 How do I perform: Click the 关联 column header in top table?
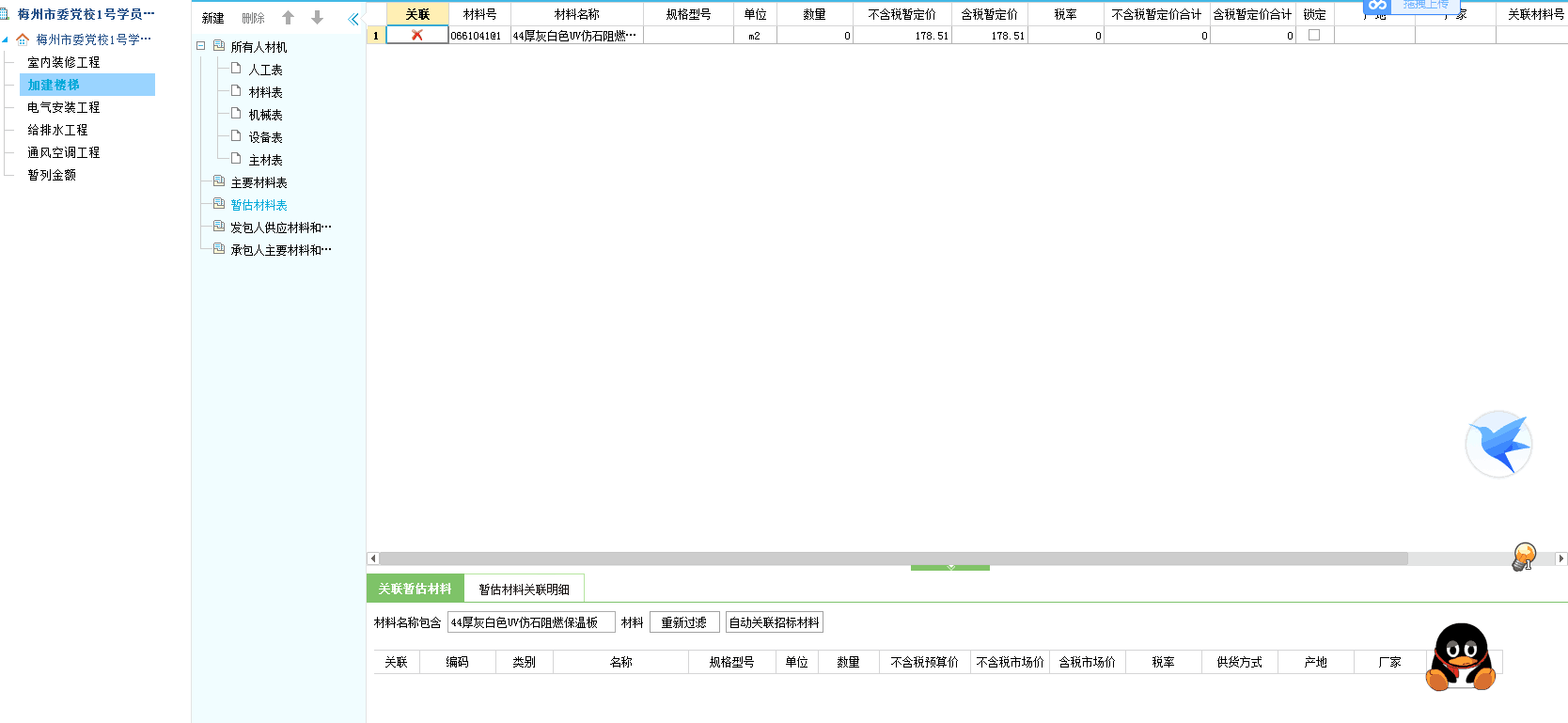pos(417,14)
